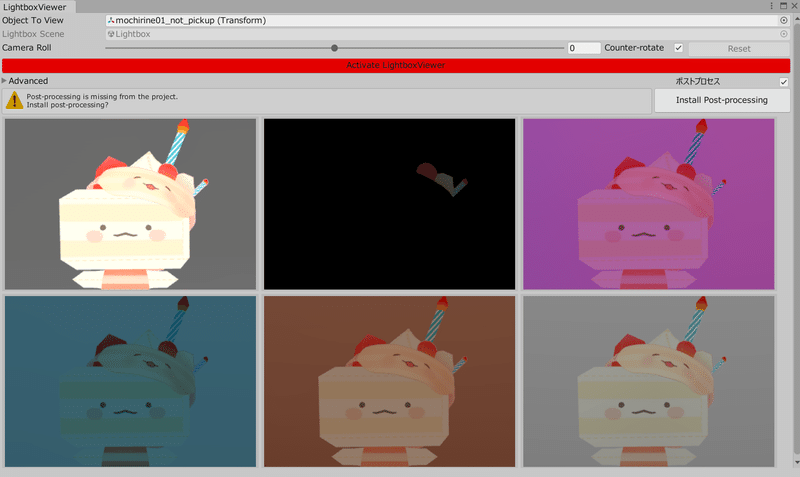Click Install Post-processing button
The height and width of the screenshot is (477, 800).
[x=722, y=100]
